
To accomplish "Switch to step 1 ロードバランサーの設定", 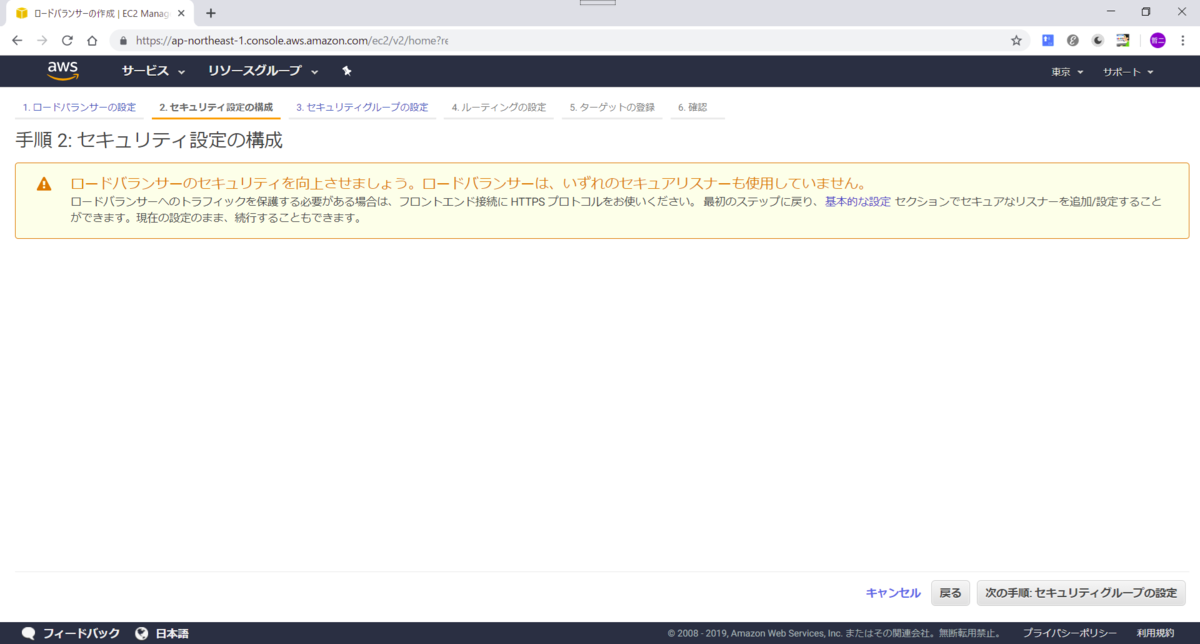I will pyautogui.click(x=79, y=106).
